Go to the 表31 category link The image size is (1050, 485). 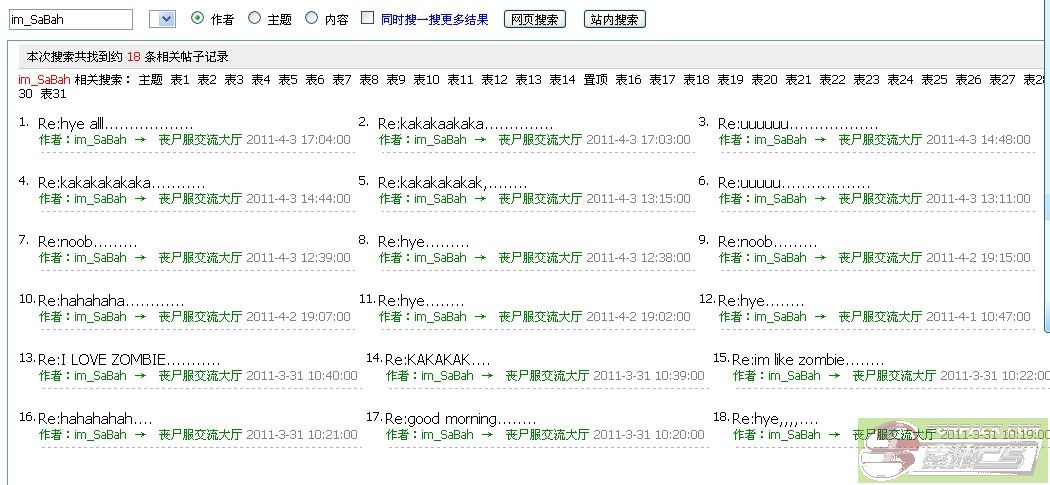point(53,94)
